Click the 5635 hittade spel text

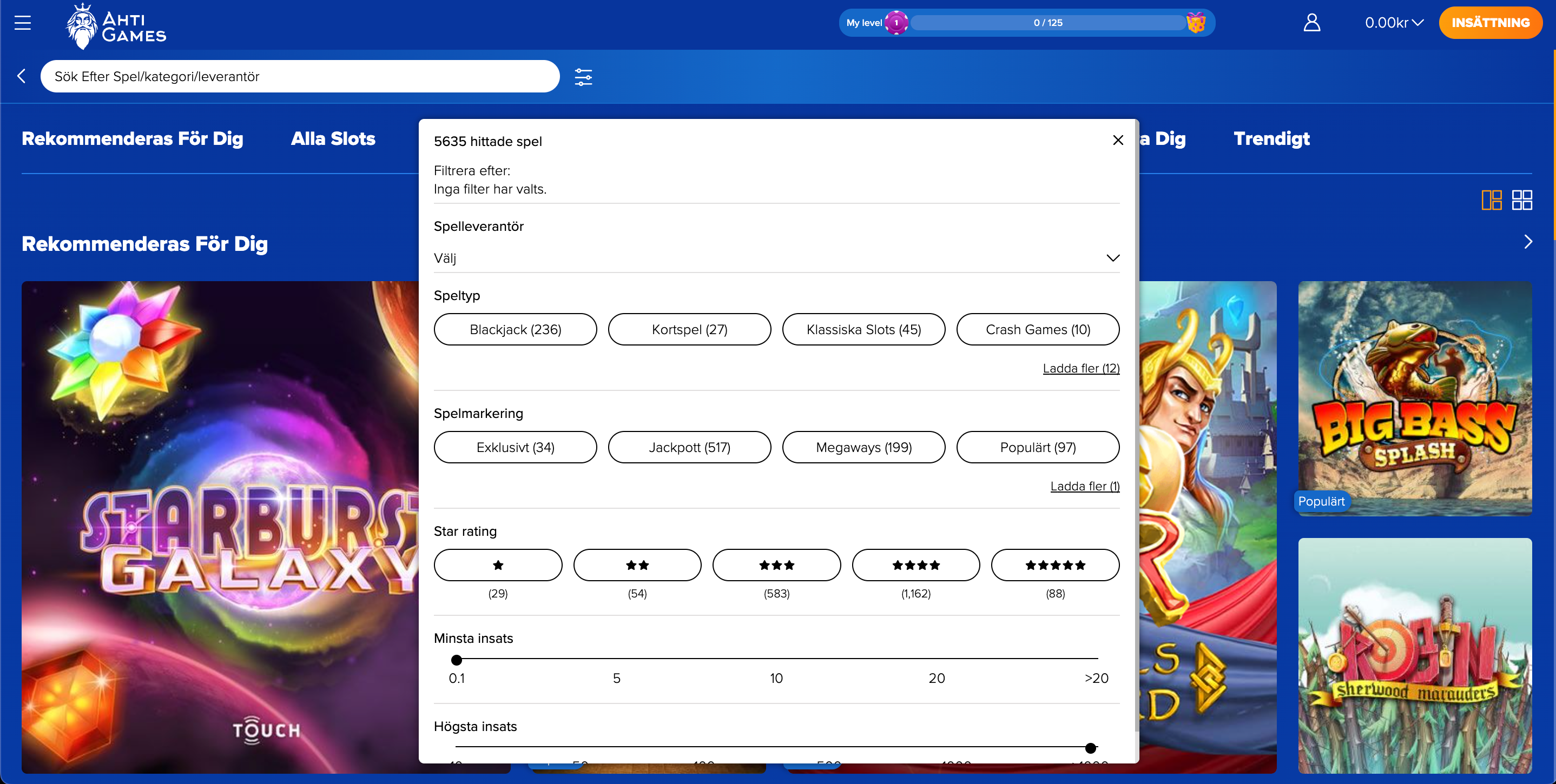tap(487, 141)
